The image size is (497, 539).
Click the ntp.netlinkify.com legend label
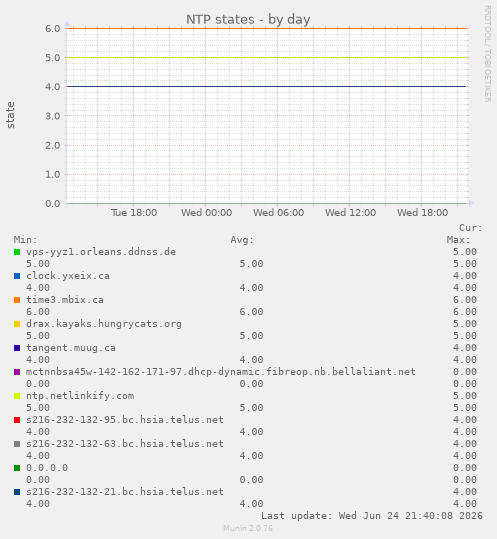pyautogui.click(x=80, y=396)
